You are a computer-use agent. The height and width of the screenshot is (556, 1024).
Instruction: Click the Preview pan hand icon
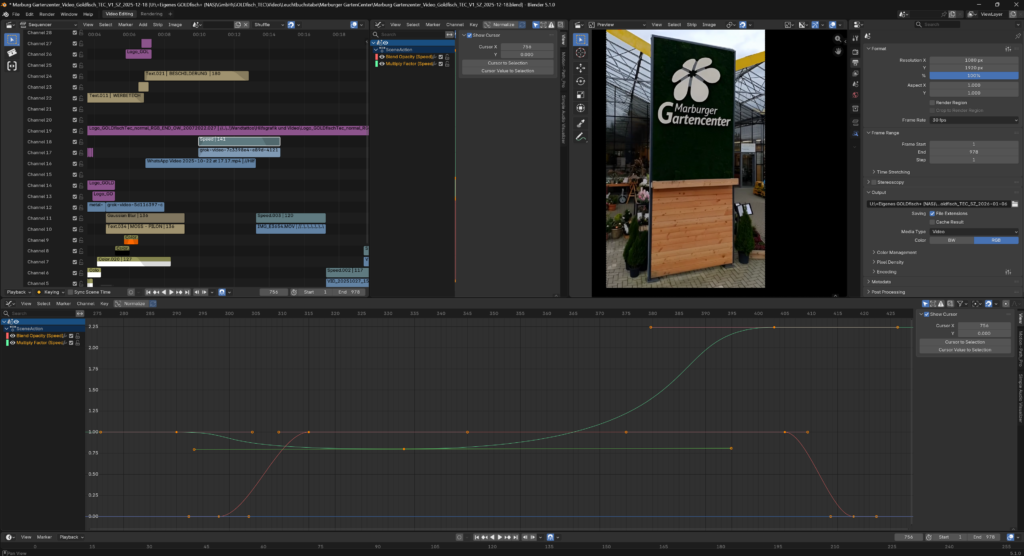point(838,51)
